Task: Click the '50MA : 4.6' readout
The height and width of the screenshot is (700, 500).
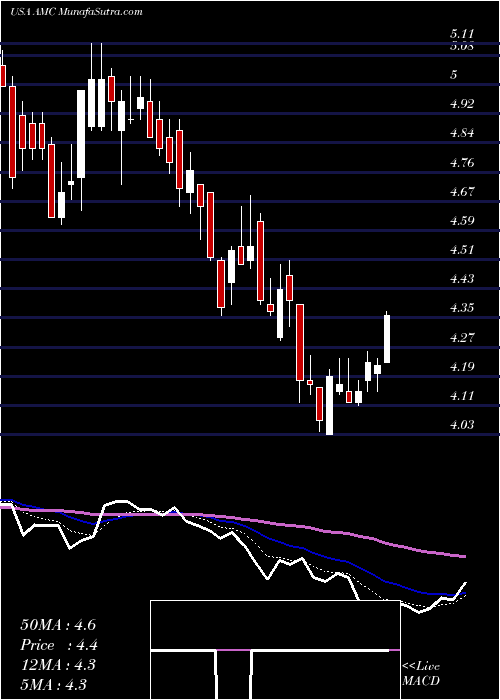Action: tap(58, 625)
